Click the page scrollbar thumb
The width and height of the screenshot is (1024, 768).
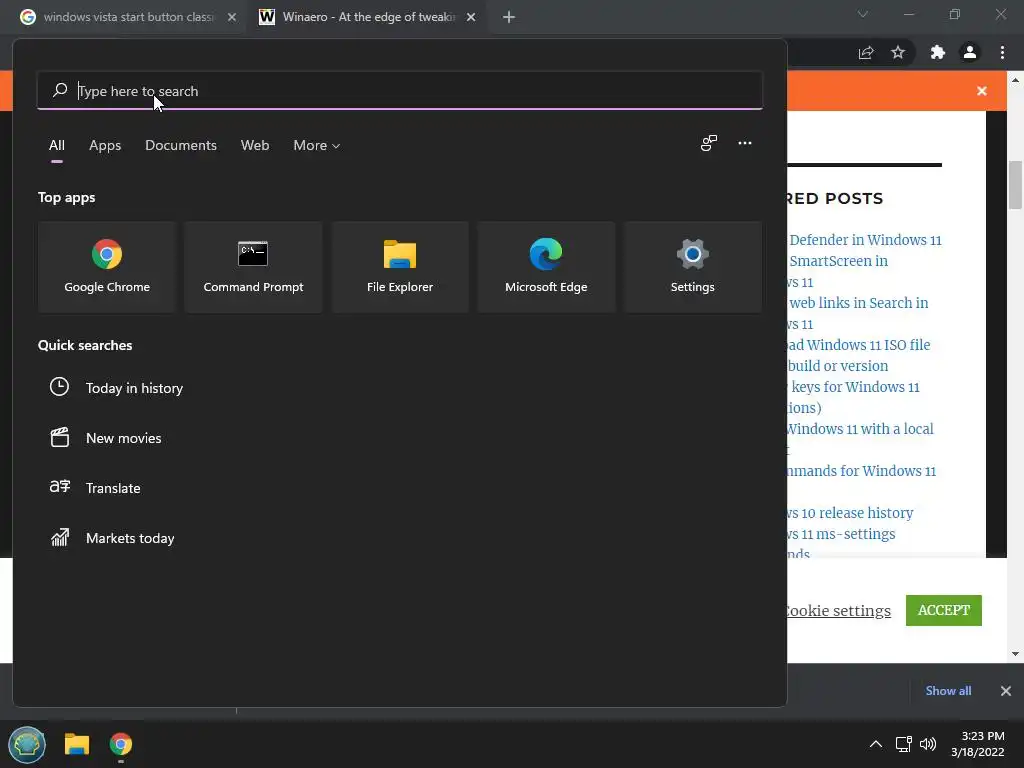coord(1015,185)
